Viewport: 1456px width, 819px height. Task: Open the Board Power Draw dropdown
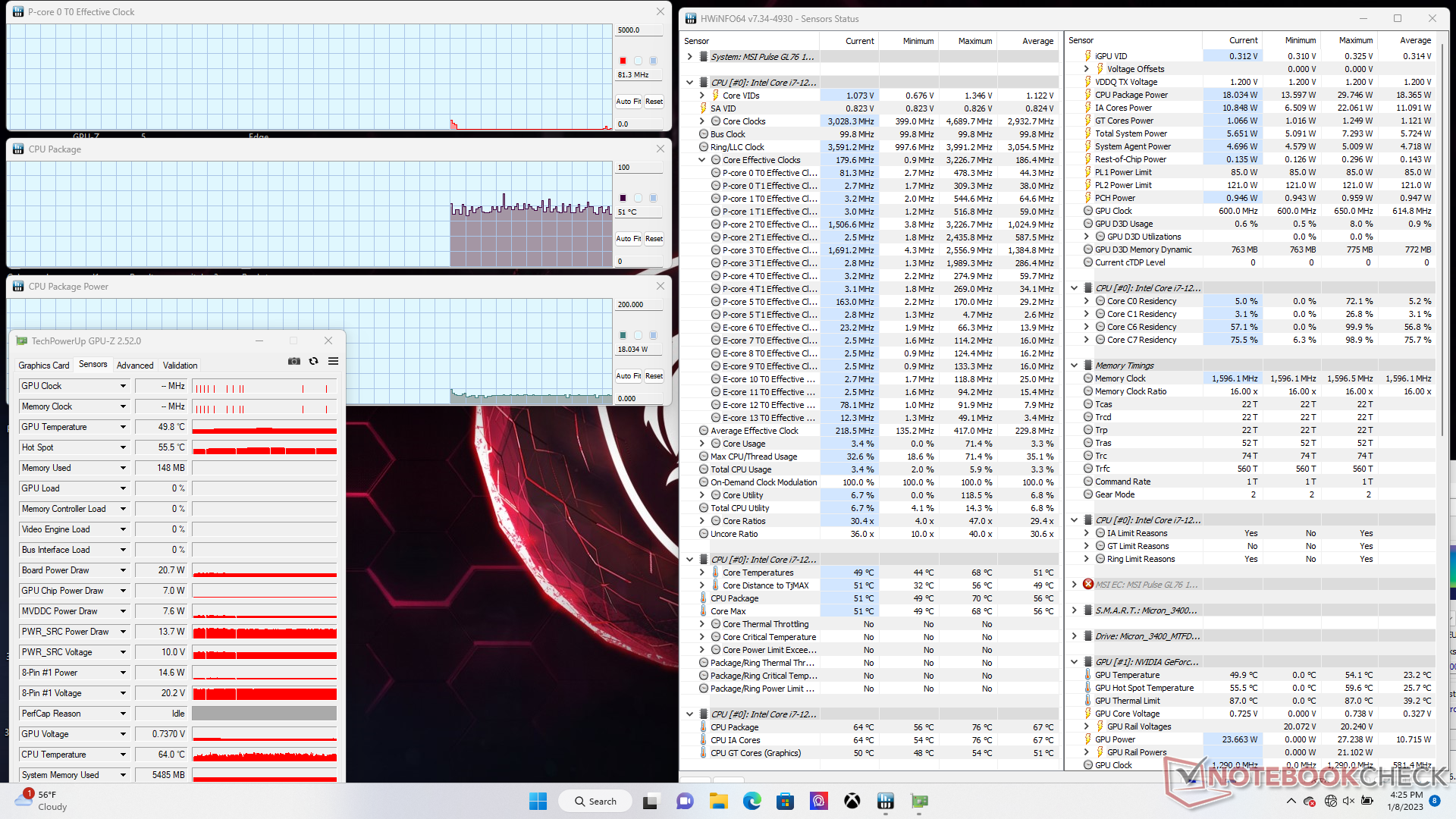point(123,570)
